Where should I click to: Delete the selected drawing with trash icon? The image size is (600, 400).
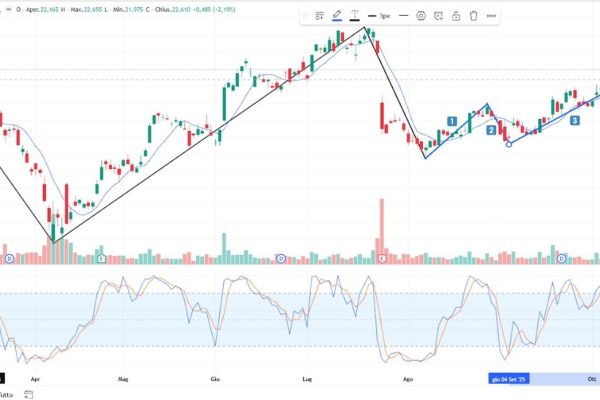(474, 16)
